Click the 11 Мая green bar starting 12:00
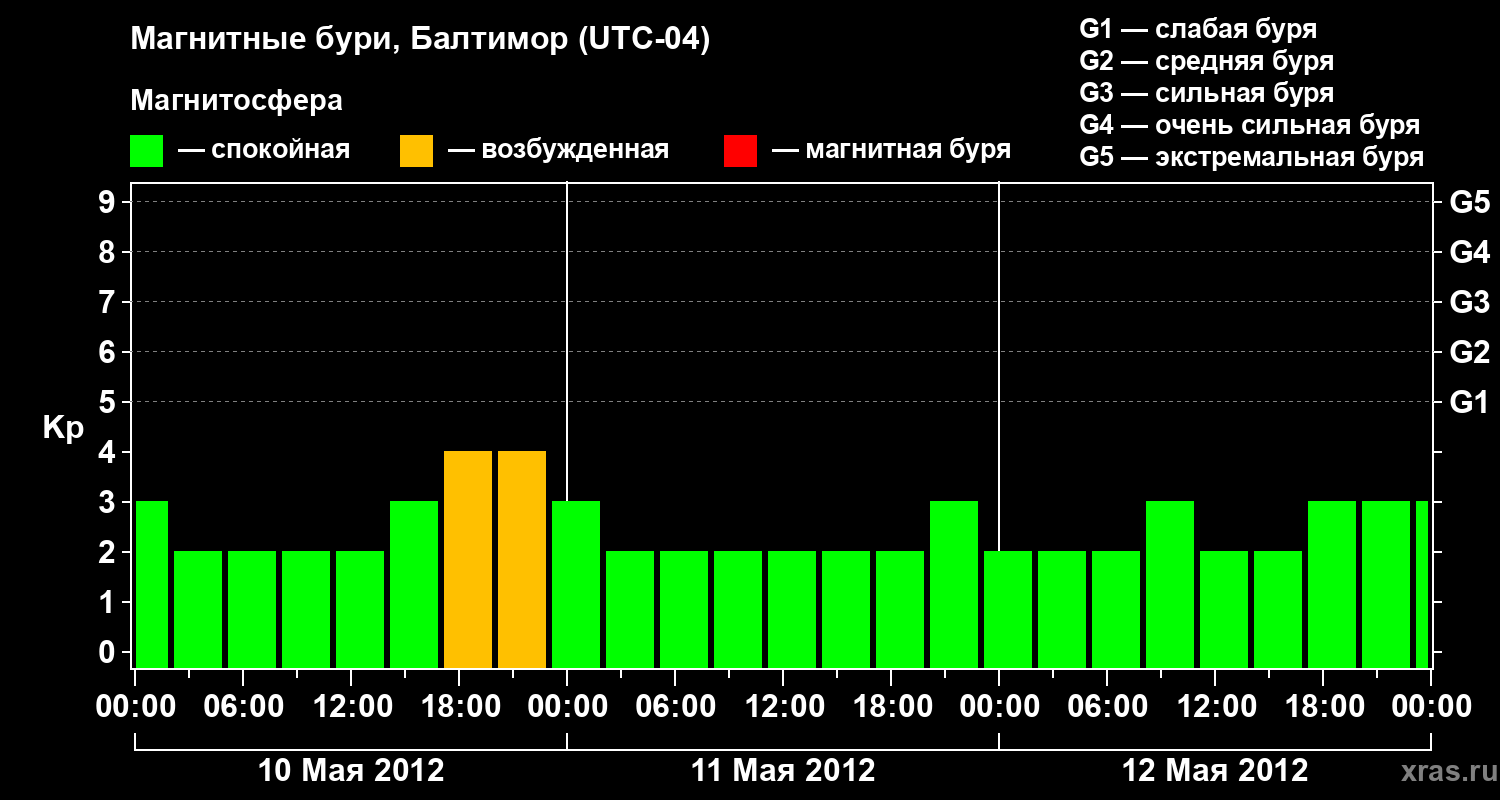 tap(792, 610)
